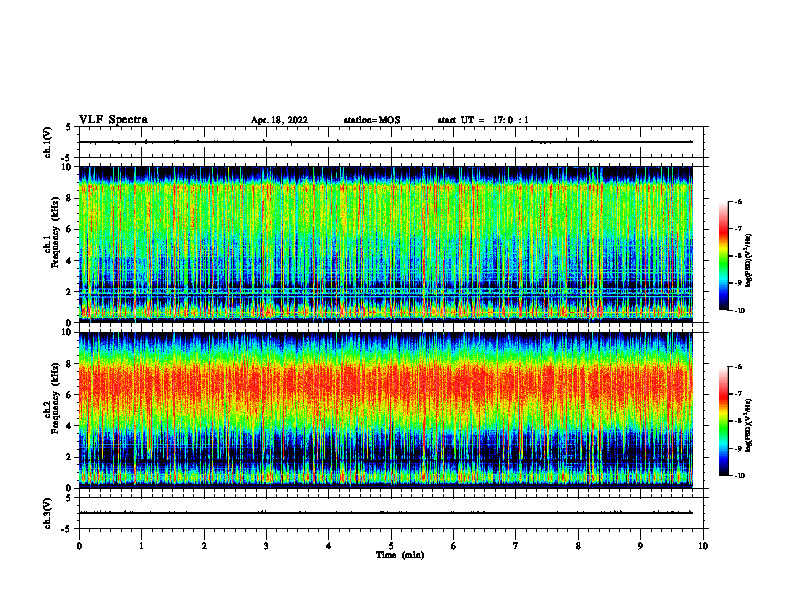792x612 pixels.
Task: Click the "VLF Spectra" plot title
Action: (x=113, y=120)
